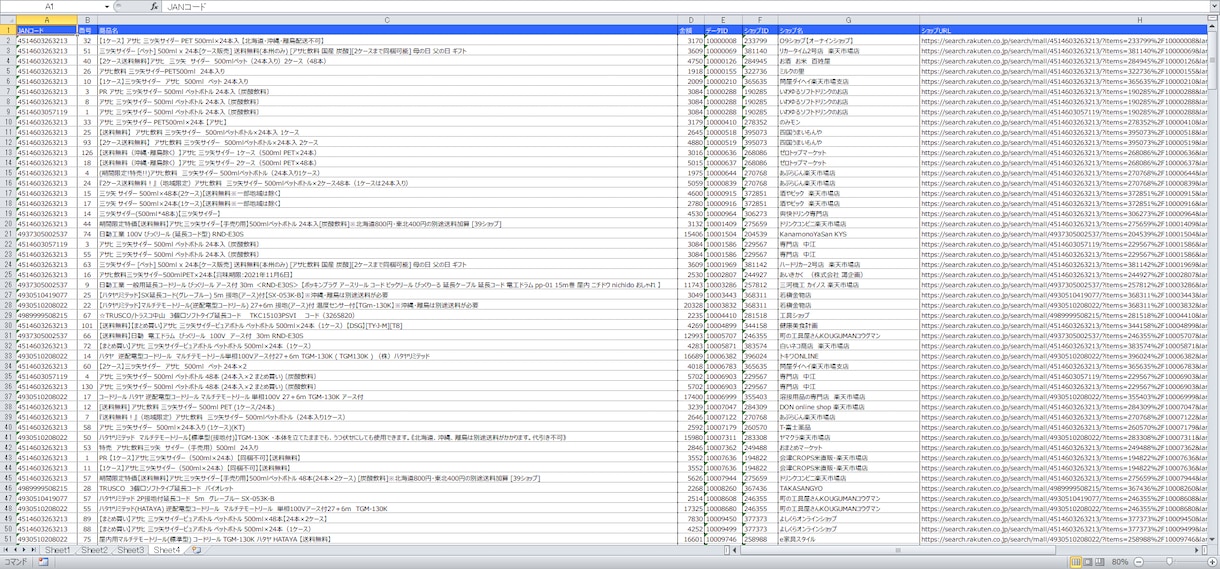Click cell F2 with value 233799

tap(760, 41)
